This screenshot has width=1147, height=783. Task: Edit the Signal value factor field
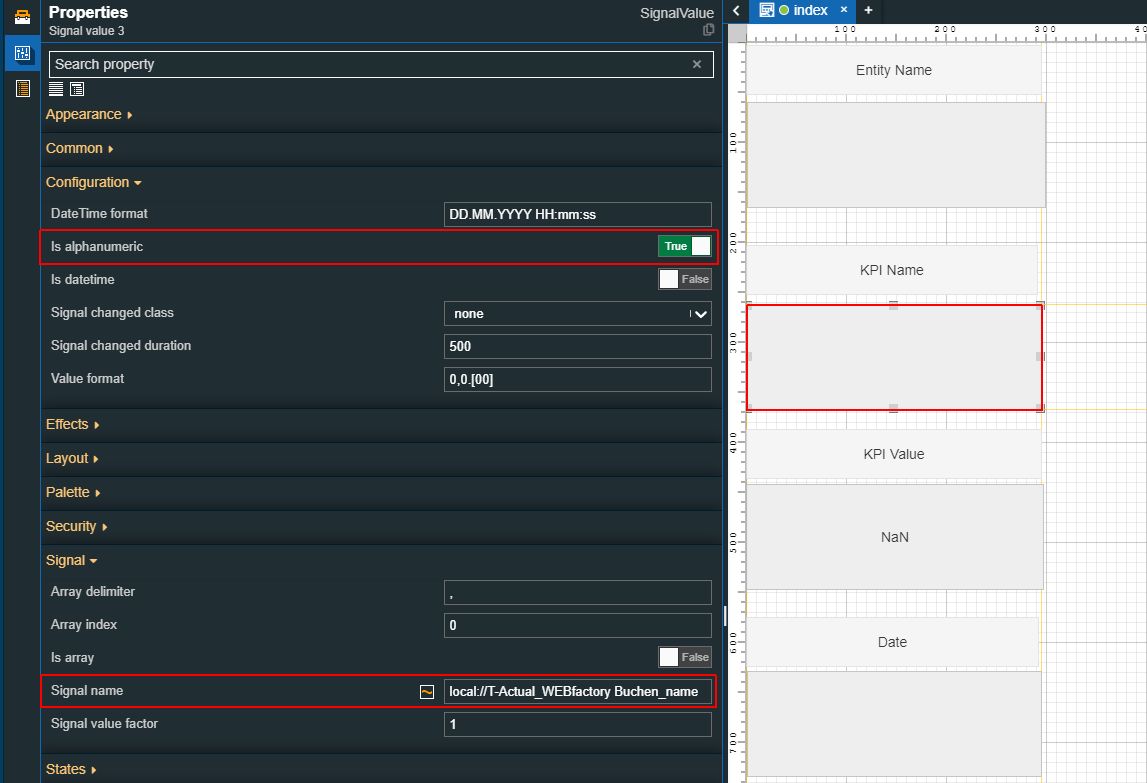pyautogui.click(x=577, y=724)
